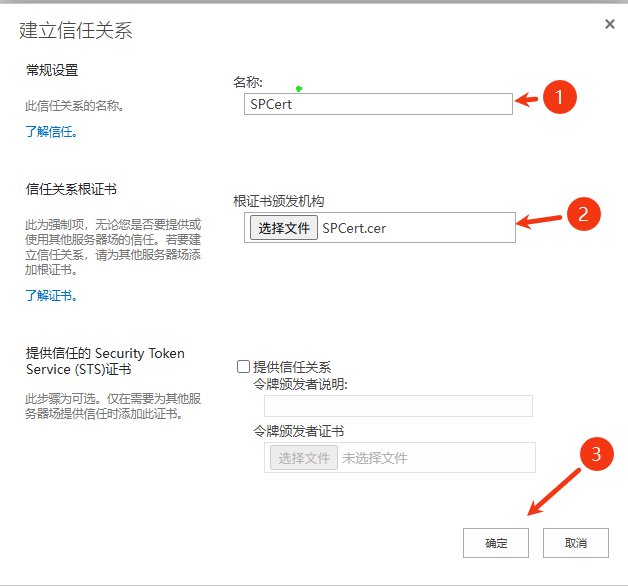Click the 名称 input field containing SPCert
Viewport: 628px width, 586px height.
coord(378,104)
